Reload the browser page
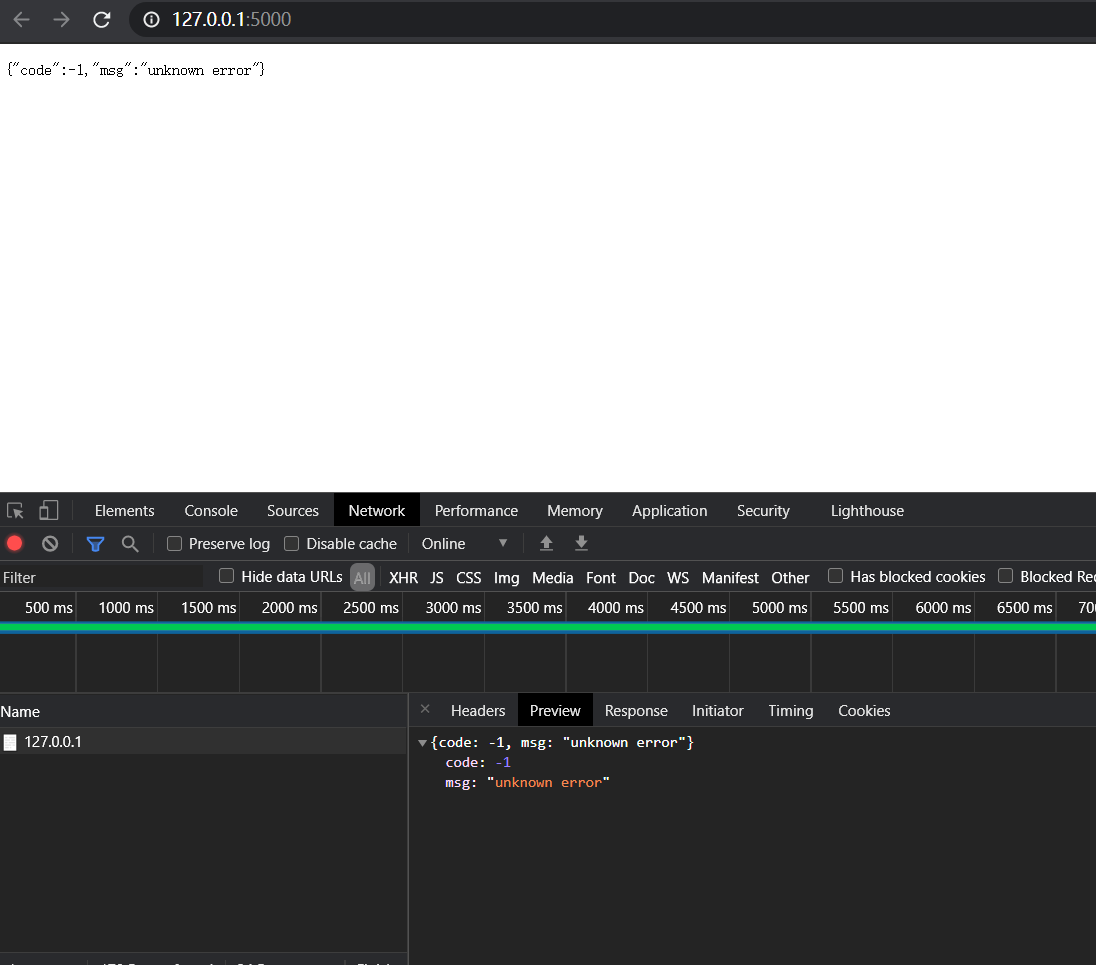The height and width of the screenshot is (965, 1096). pos(101,20)
